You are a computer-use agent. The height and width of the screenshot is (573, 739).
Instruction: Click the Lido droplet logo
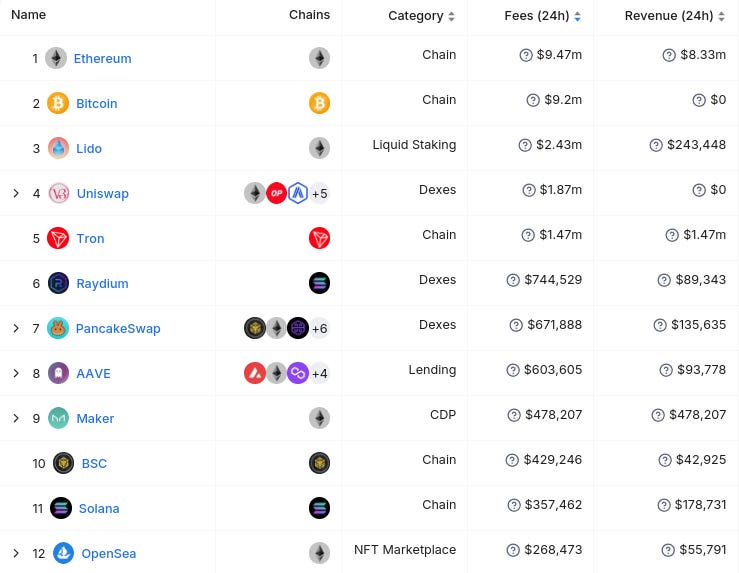[x=58, y=148]
